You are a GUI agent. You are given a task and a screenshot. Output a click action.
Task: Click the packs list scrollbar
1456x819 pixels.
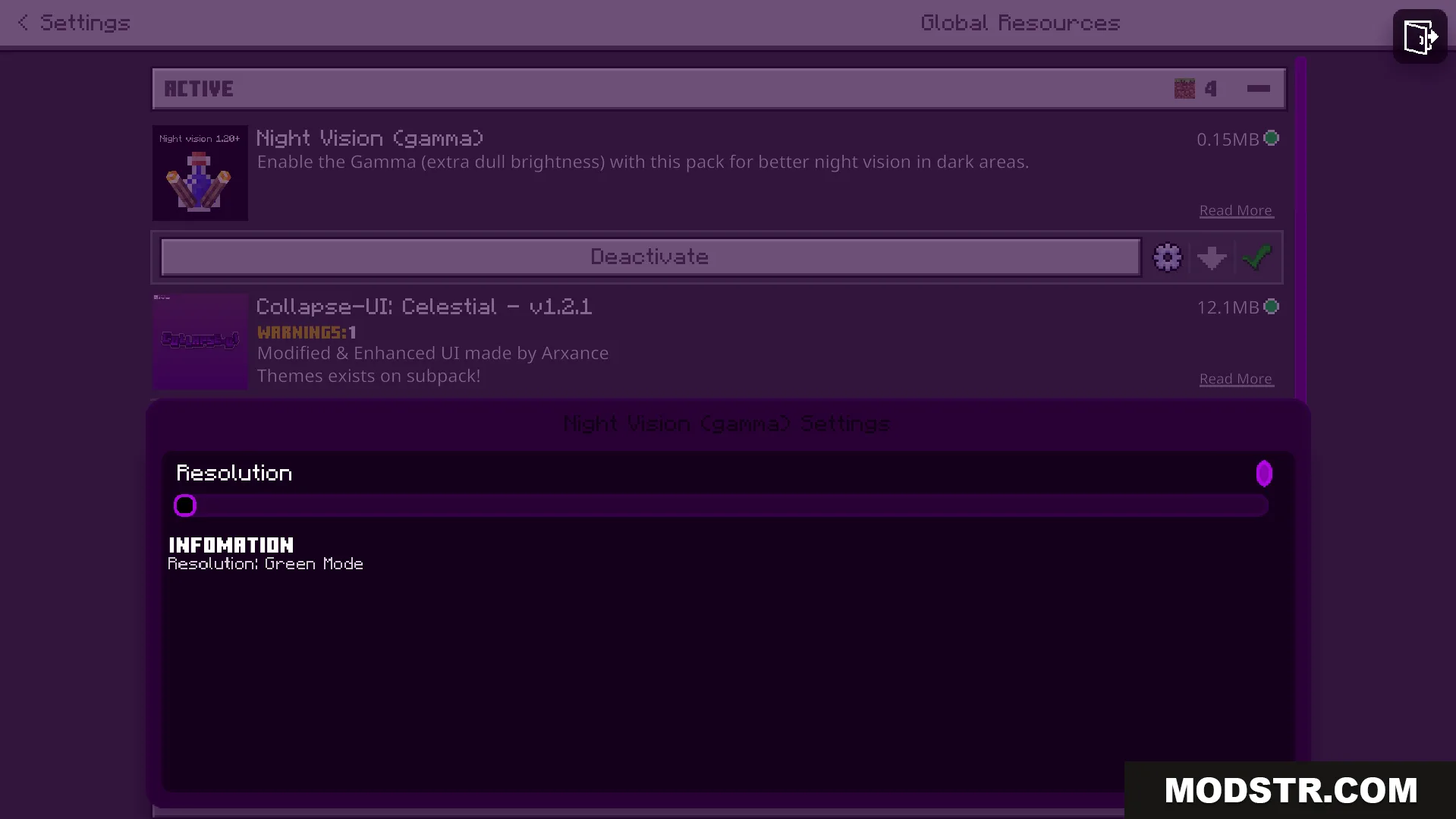[1301, 228]
